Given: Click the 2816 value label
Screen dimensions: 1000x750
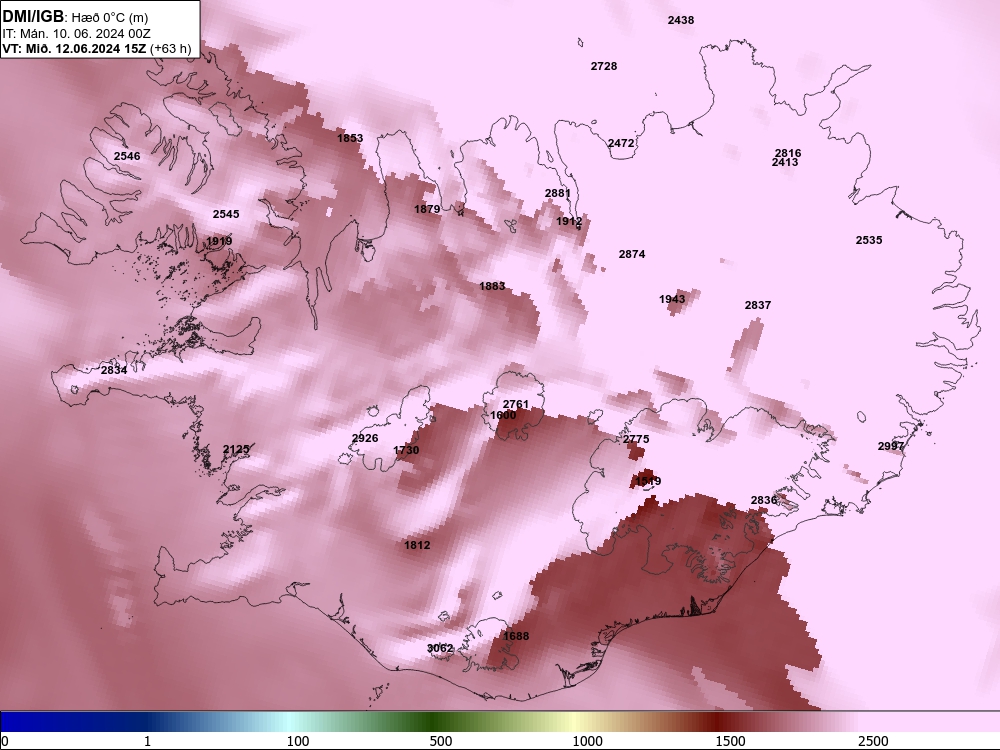Looking at the screenshot, I should point(788,153).
